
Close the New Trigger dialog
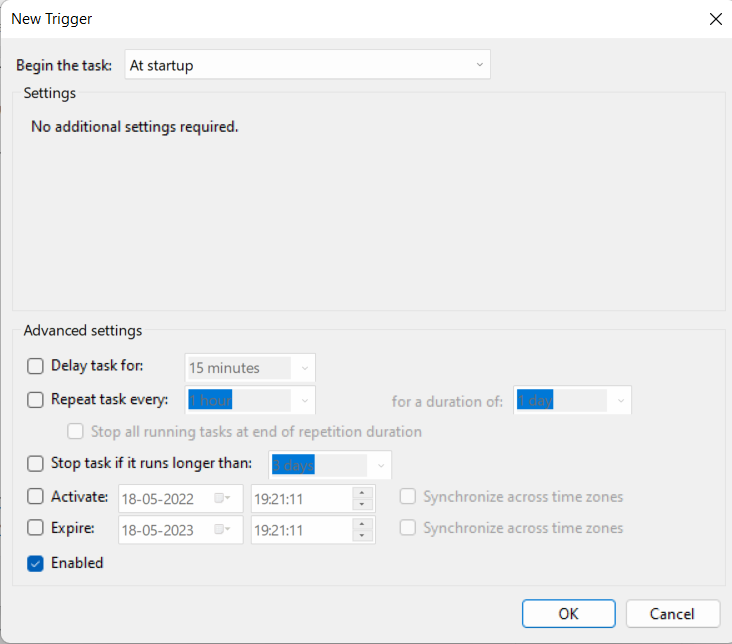tap(716, 19)
